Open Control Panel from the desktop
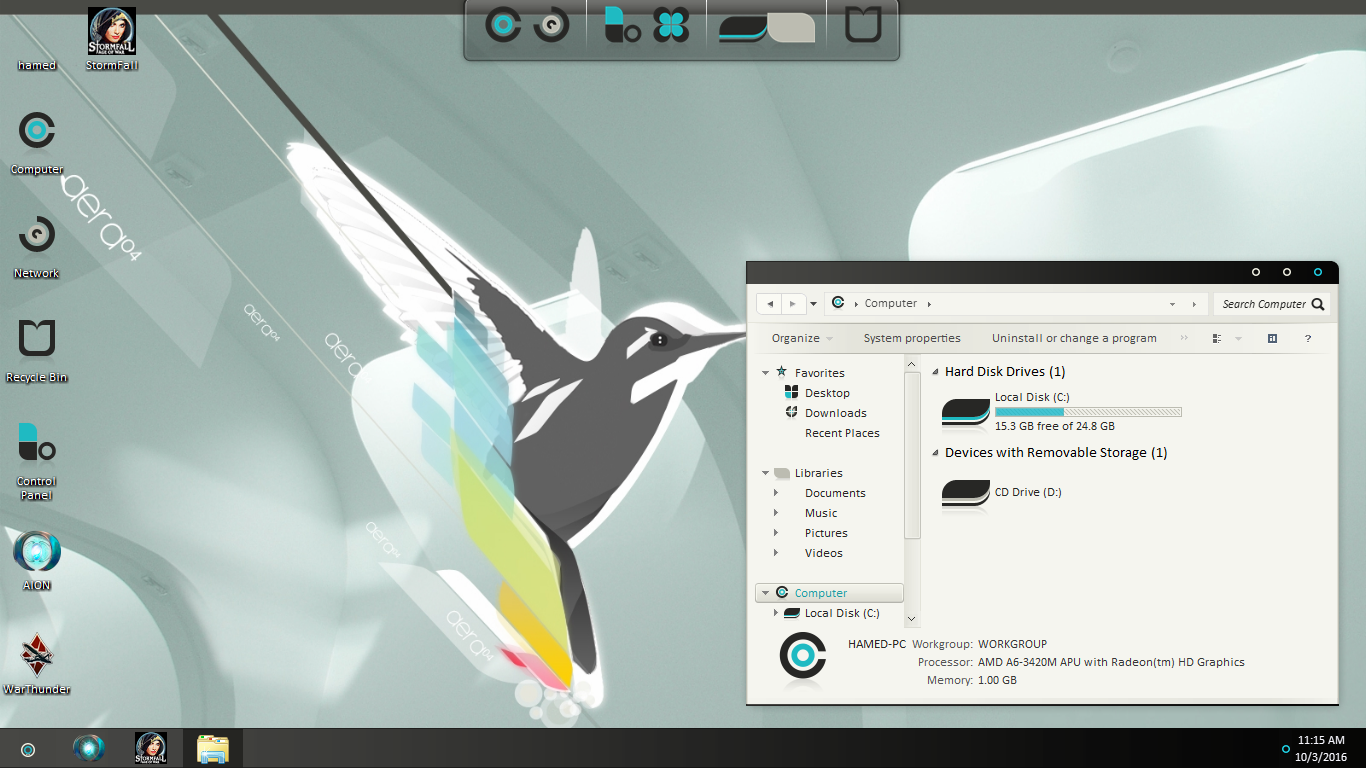The image size is (1366, 768). point(37,445)
